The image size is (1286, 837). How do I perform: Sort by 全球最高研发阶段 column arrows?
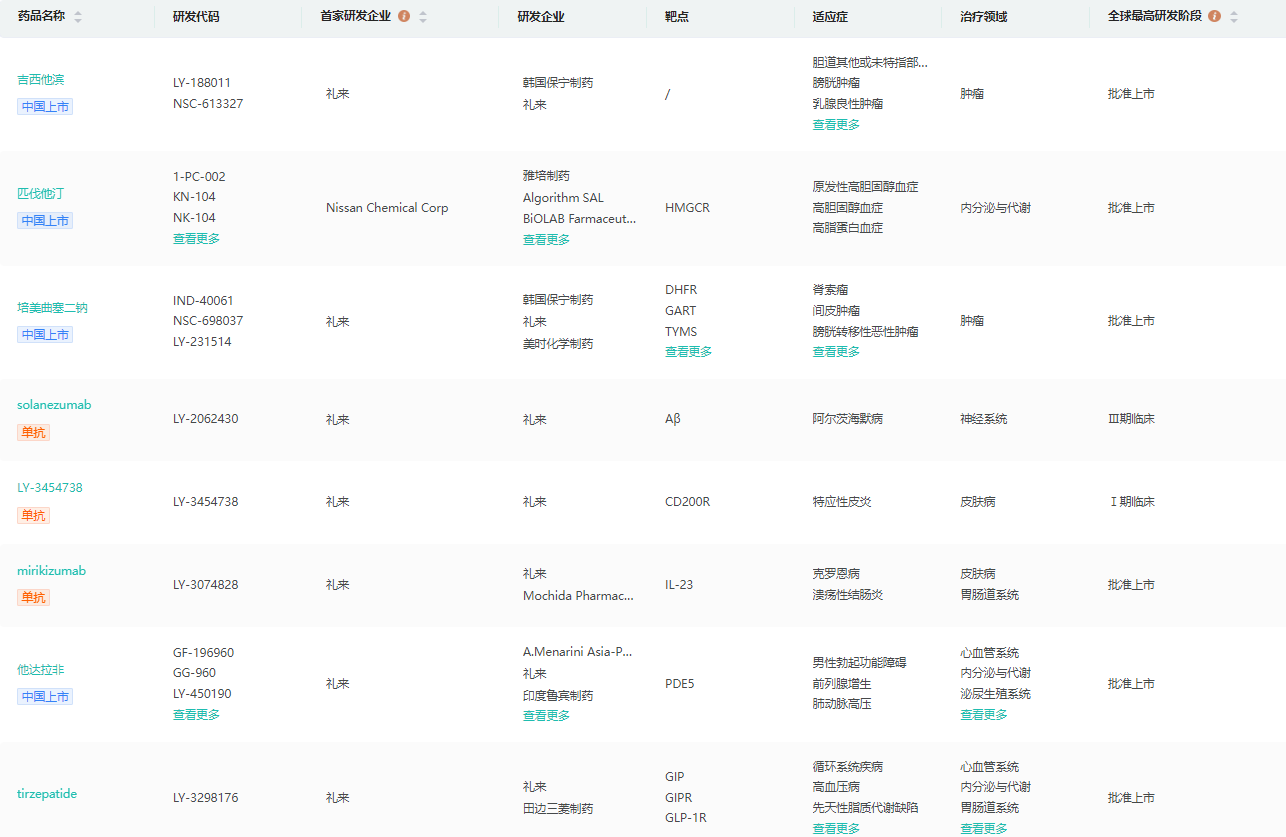1233,17
